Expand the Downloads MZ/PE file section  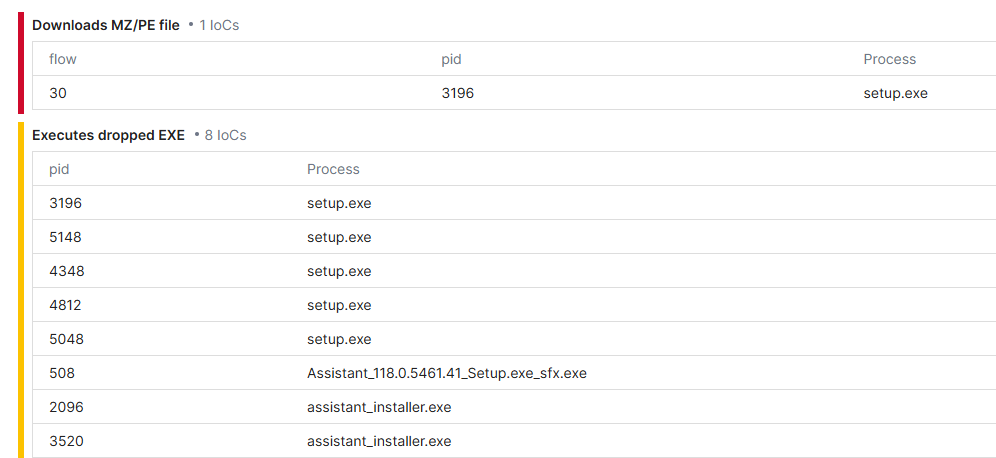click(105, 25)
